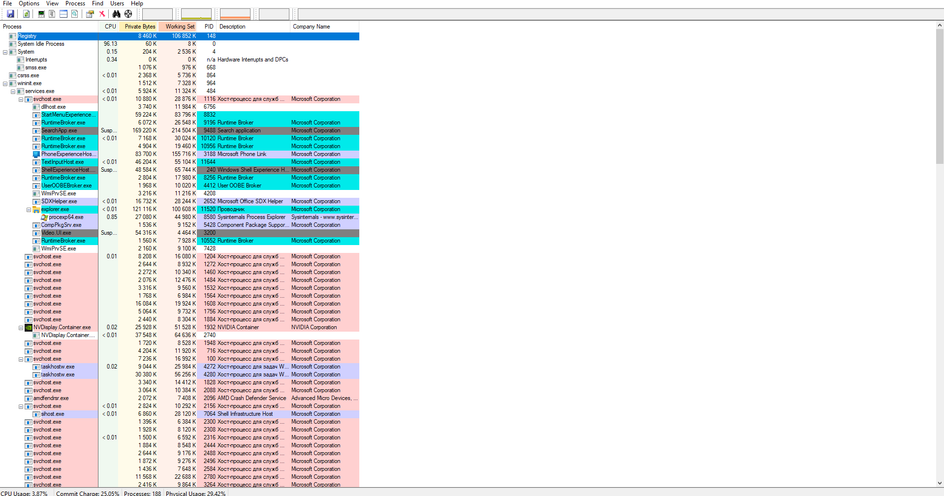Toggle the Show Lower Pane toolbar icon

tap(63, 14)
